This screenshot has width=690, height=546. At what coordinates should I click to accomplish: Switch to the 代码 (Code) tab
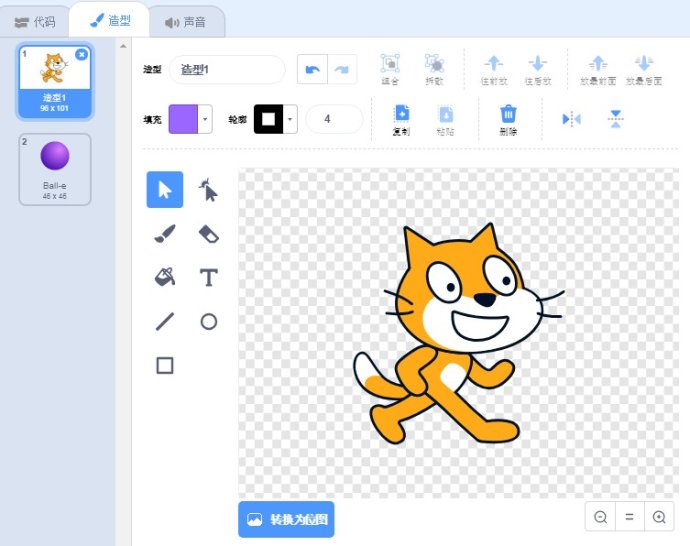point(35,22)
